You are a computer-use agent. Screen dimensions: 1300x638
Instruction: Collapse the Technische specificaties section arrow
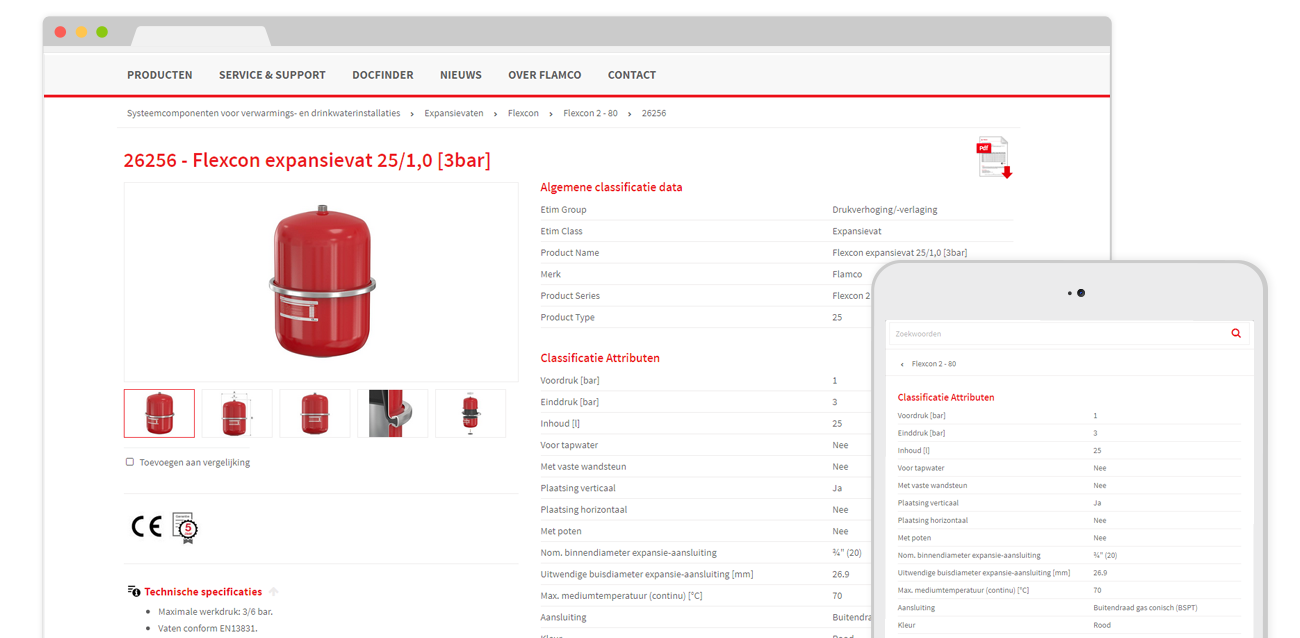(275, 589)
